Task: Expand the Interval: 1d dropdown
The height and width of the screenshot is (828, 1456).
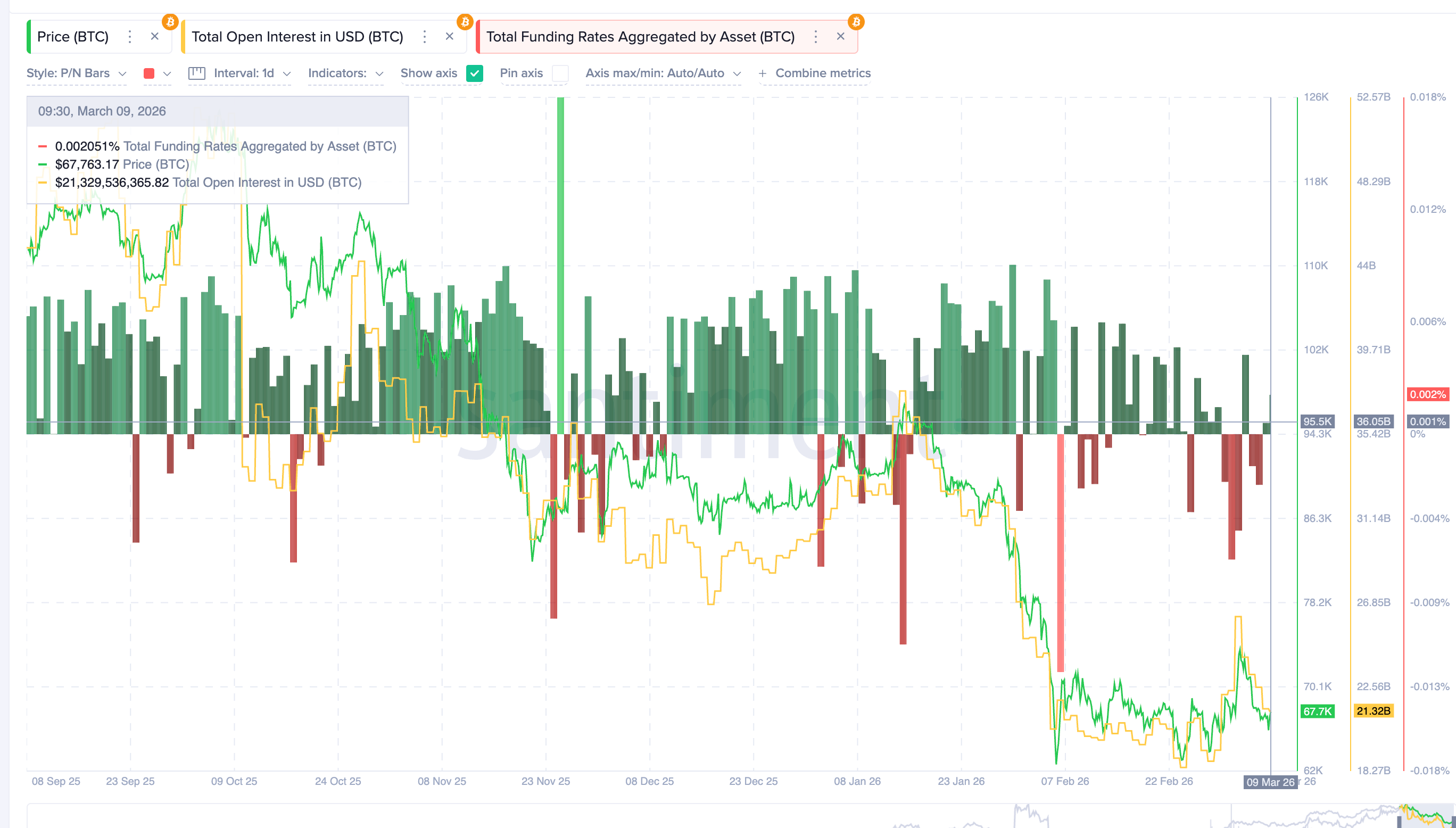Action: pos(252,73)
